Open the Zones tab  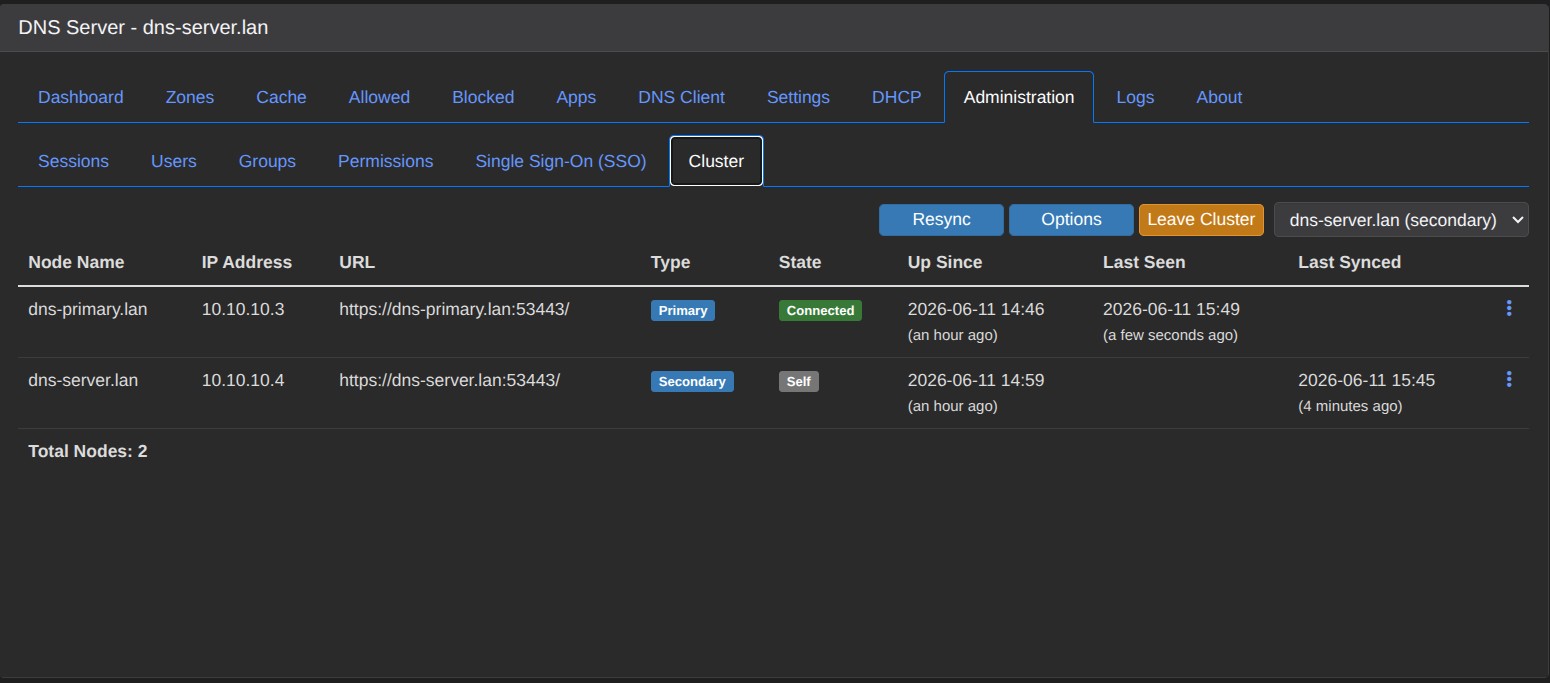coord(190,97)
